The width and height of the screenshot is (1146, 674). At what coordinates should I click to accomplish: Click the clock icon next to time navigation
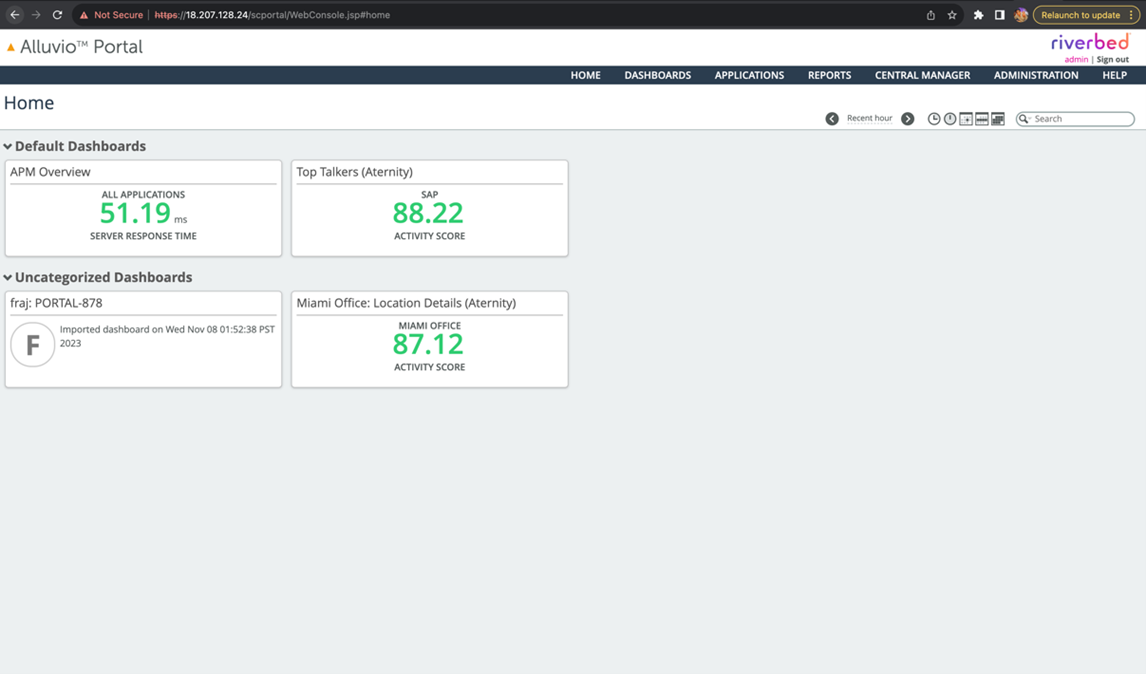[934, 119]
